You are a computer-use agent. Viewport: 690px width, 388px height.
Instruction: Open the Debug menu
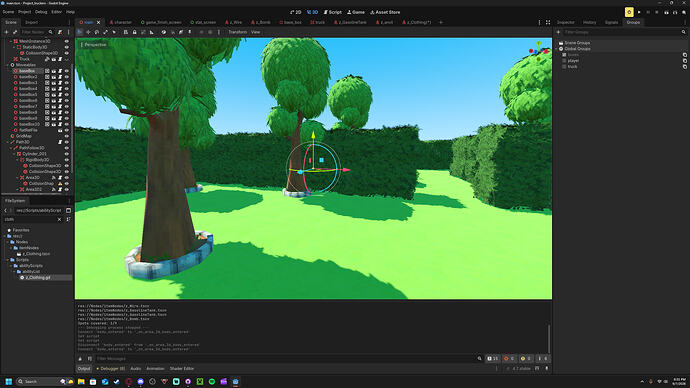tap(41, 12)
